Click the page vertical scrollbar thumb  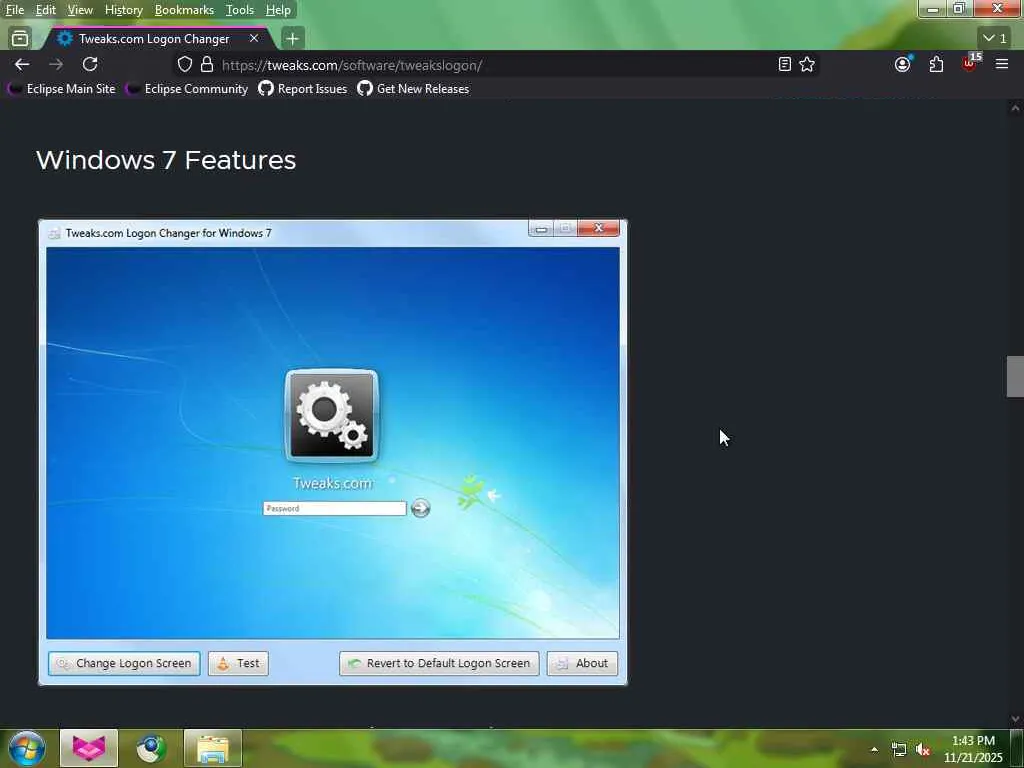pos(1015,376)
